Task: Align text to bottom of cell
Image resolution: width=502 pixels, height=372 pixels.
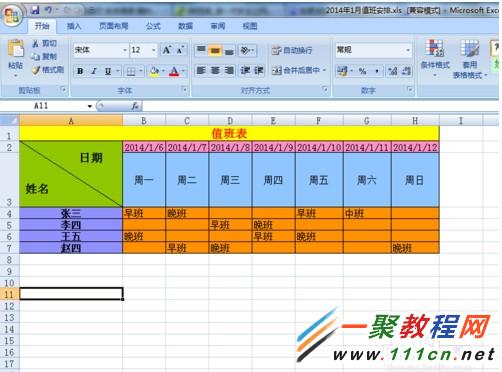Action: (229, 50)
